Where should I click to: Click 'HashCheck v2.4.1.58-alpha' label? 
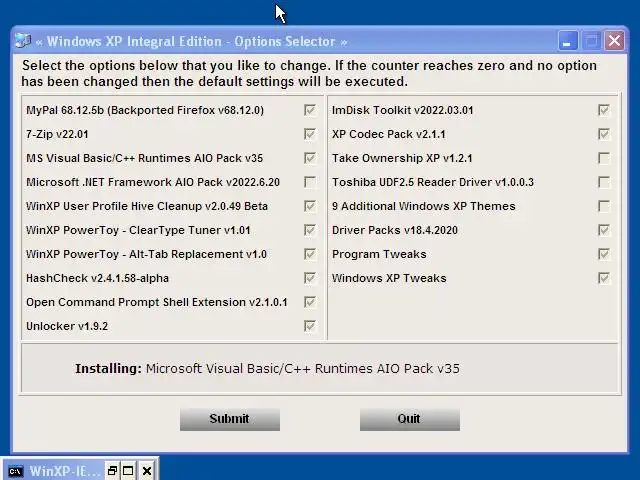[98, 278]
